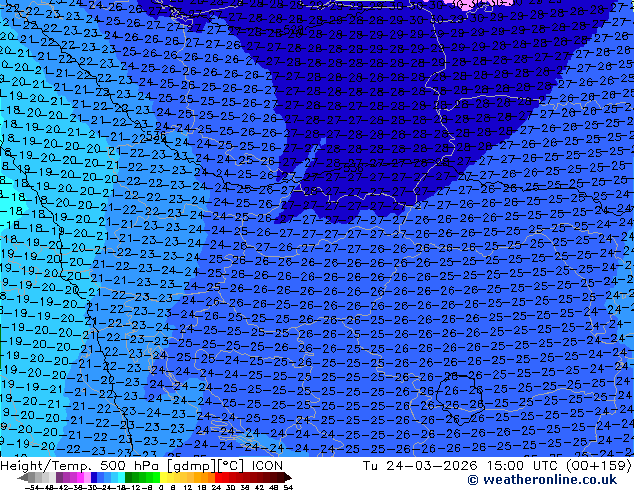Screen dimensions: 634x490
Task: Click the dark purple legend swatch near -42
Action: (x=59, y=477)
